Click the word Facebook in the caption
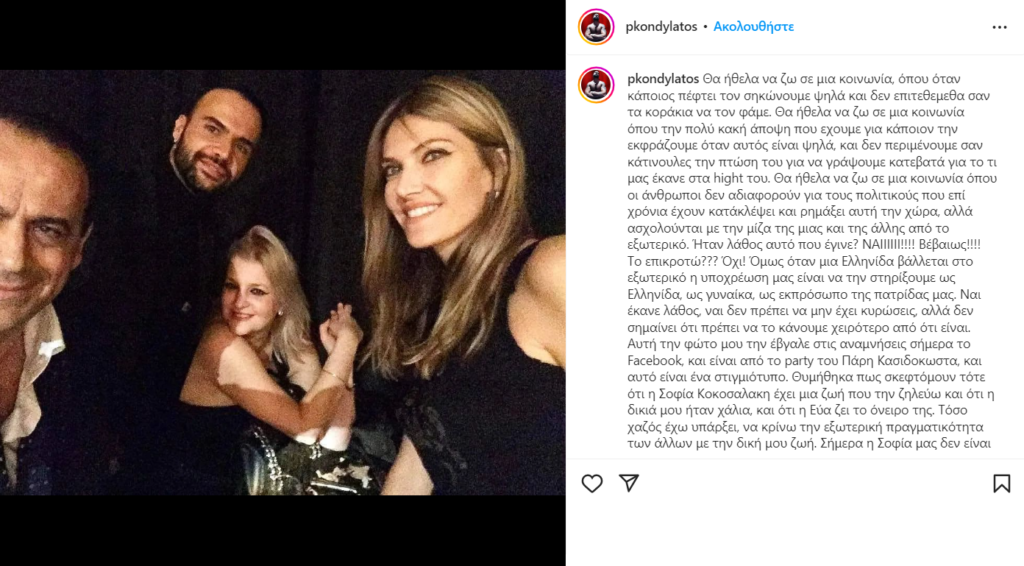1024x566 pixels. (654, 358)
